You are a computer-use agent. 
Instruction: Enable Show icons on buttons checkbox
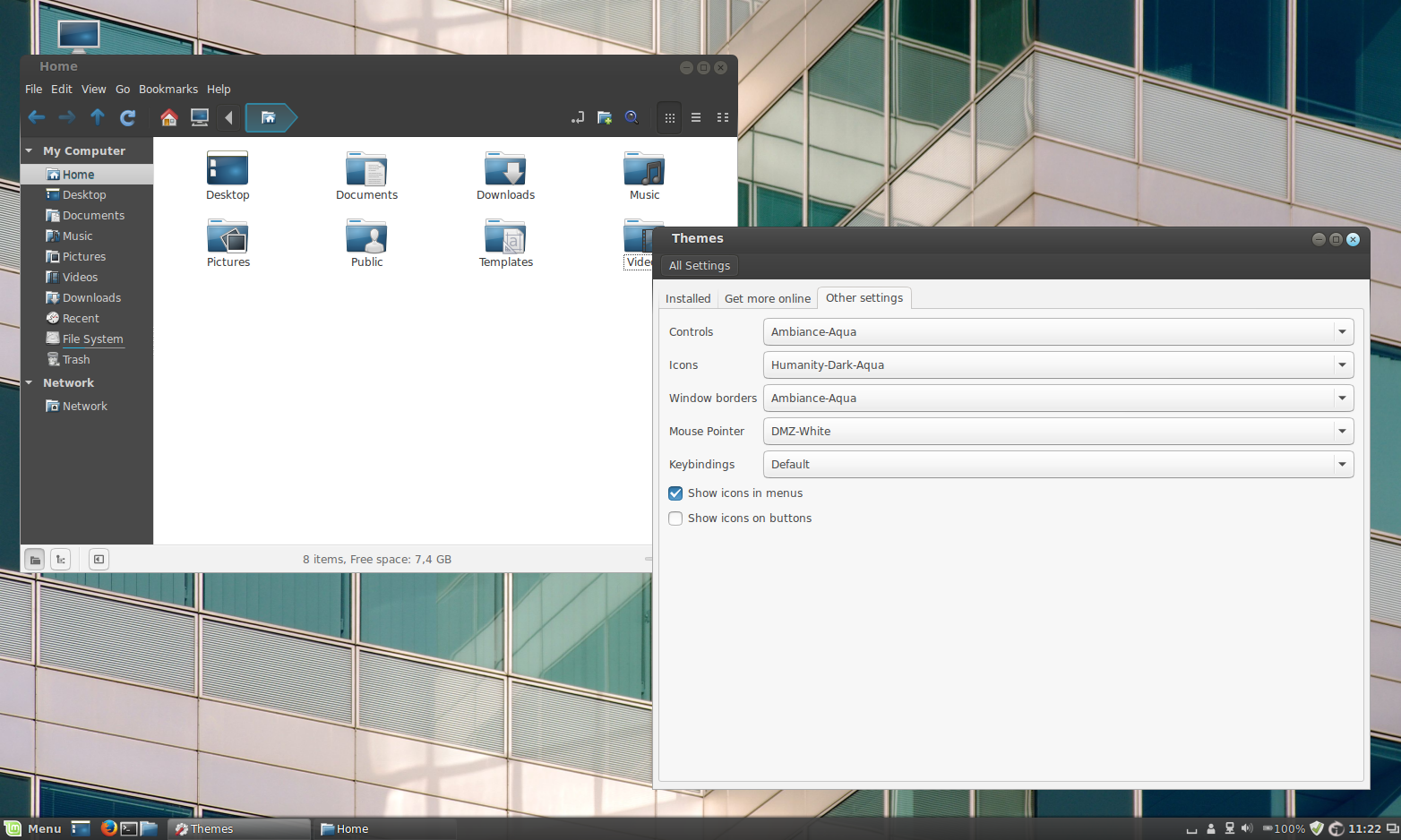675,519
